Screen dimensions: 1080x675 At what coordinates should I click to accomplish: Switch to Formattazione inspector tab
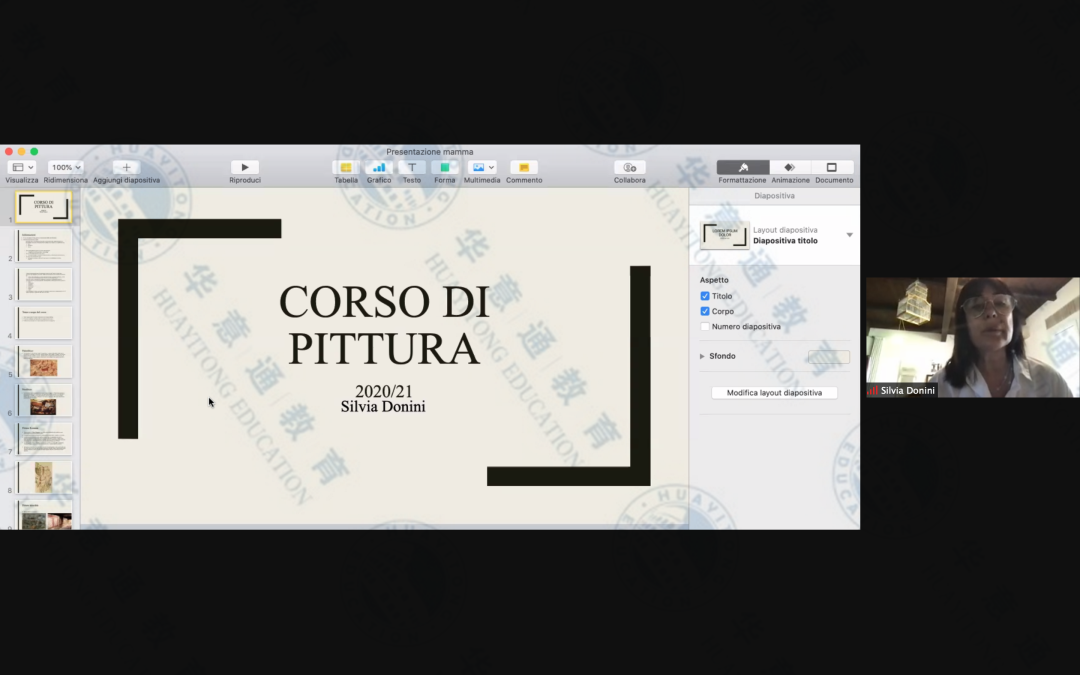[x=742, y=167]
